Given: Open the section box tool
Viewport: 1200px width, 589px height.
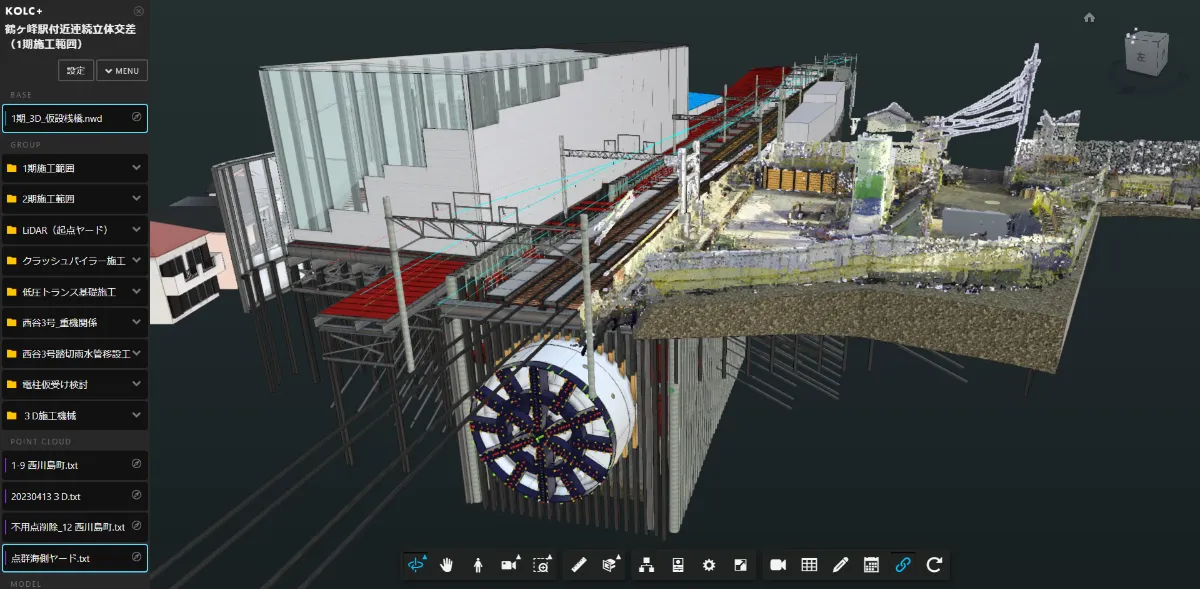Looking at the screenshot, I should pos(609,565).
